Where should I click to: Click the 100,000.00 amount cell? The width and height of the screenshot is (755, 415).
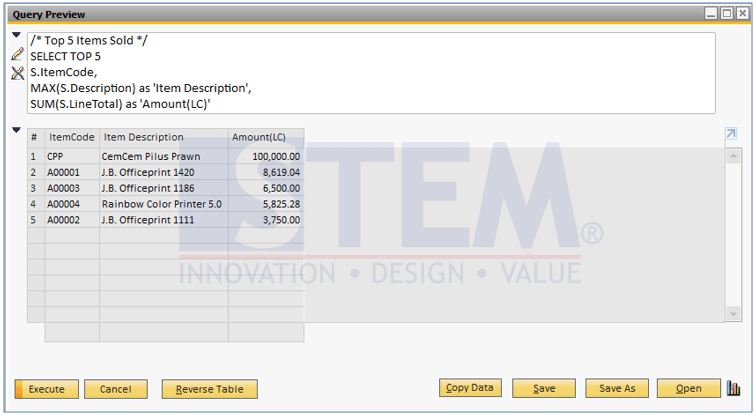pos(266,156)
